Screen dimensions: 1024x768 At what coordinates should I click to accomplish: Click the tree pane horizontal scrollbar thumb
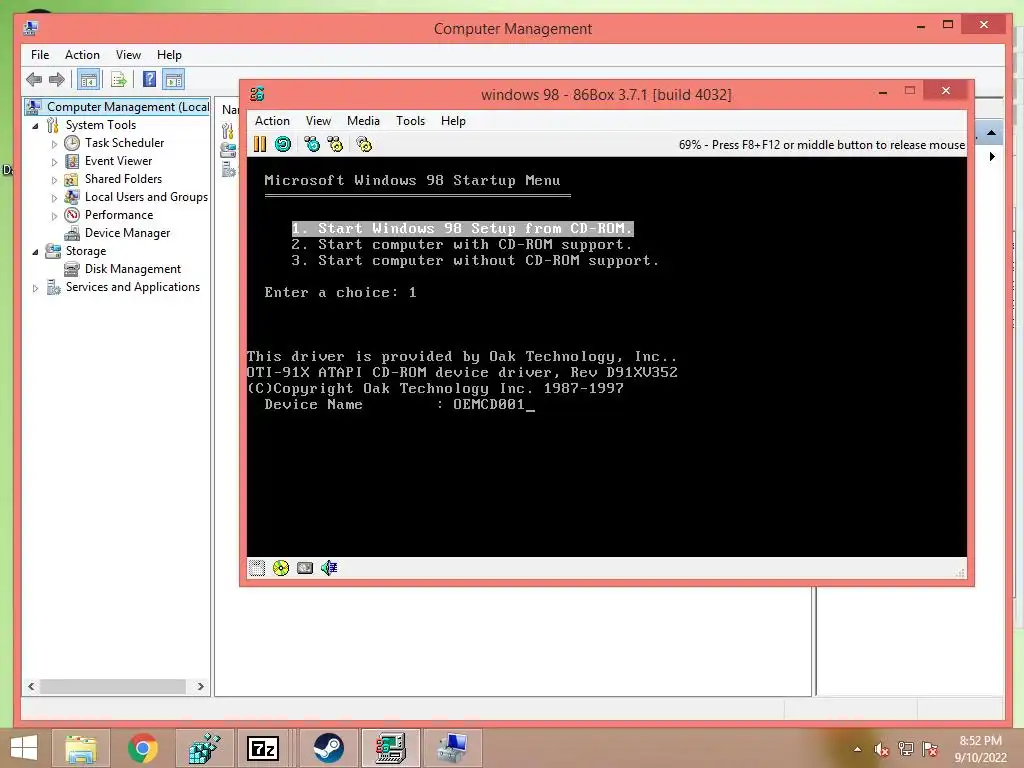coord(113,686)
